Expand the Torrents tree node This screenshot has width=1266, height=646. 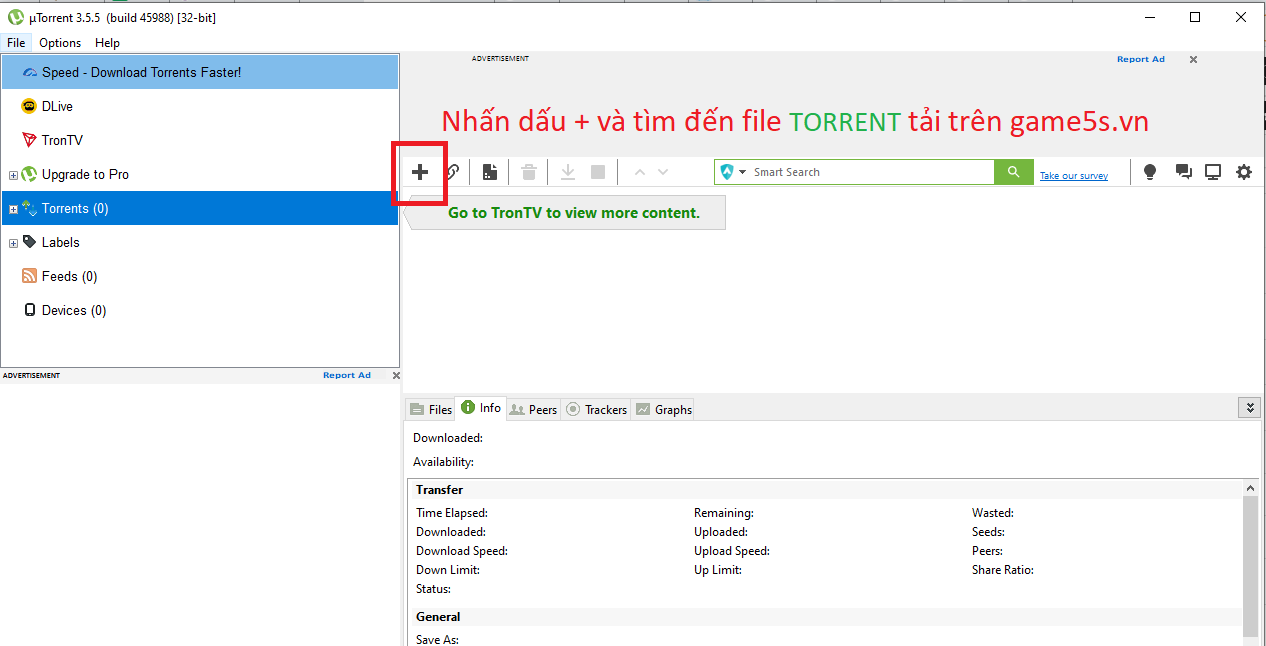coord(13,209)
